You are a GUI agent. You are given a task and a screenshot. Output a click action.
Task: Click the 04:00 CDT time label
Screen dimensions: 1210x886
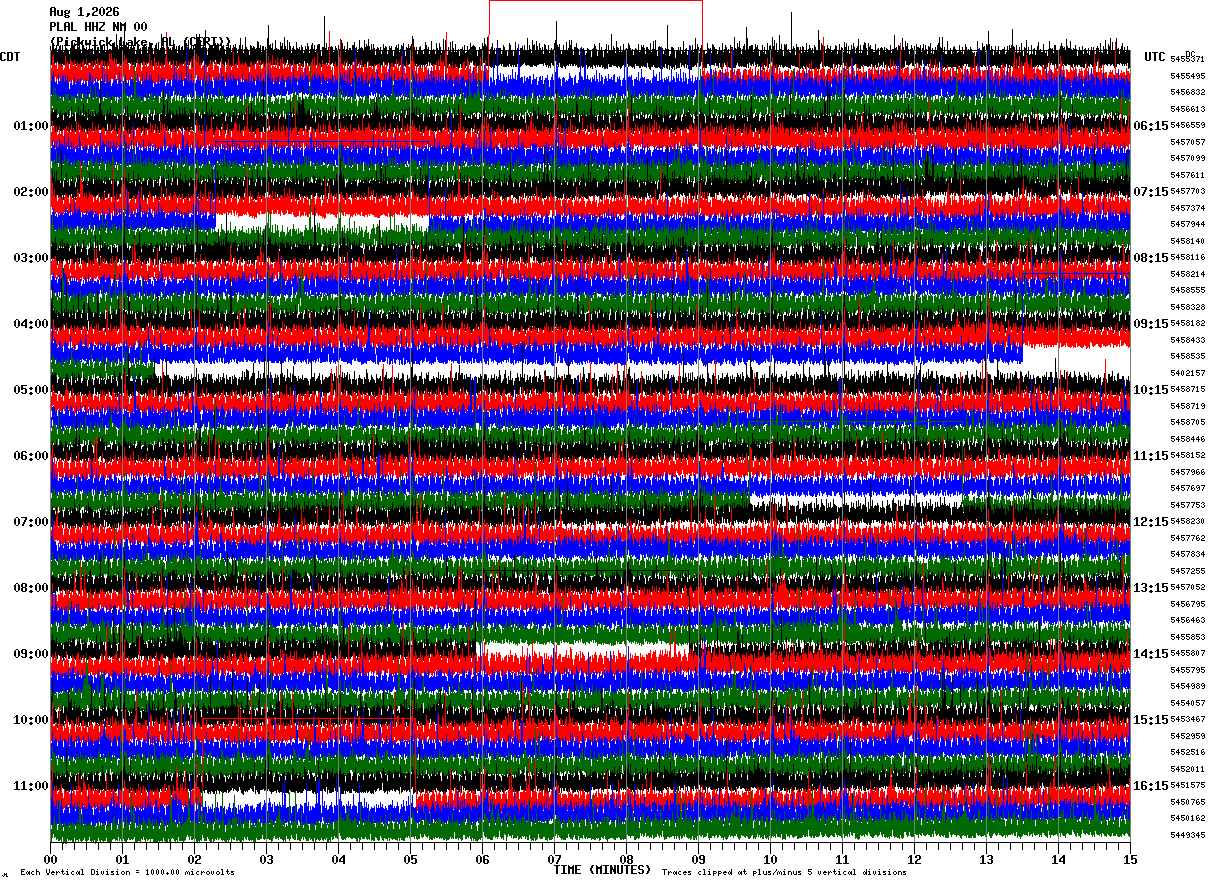(x=31, y=324)
